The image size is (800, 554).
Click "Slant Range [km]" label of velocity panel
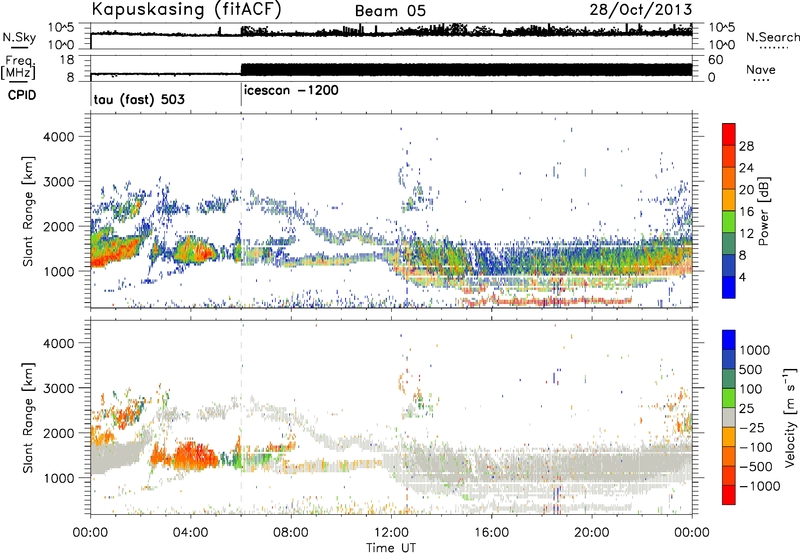(28, 417)
